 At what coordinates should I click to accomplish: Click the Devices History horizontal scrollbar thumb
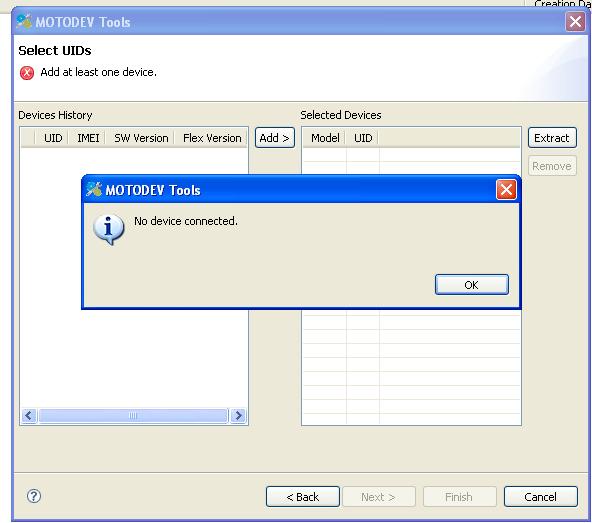(133, 416)
